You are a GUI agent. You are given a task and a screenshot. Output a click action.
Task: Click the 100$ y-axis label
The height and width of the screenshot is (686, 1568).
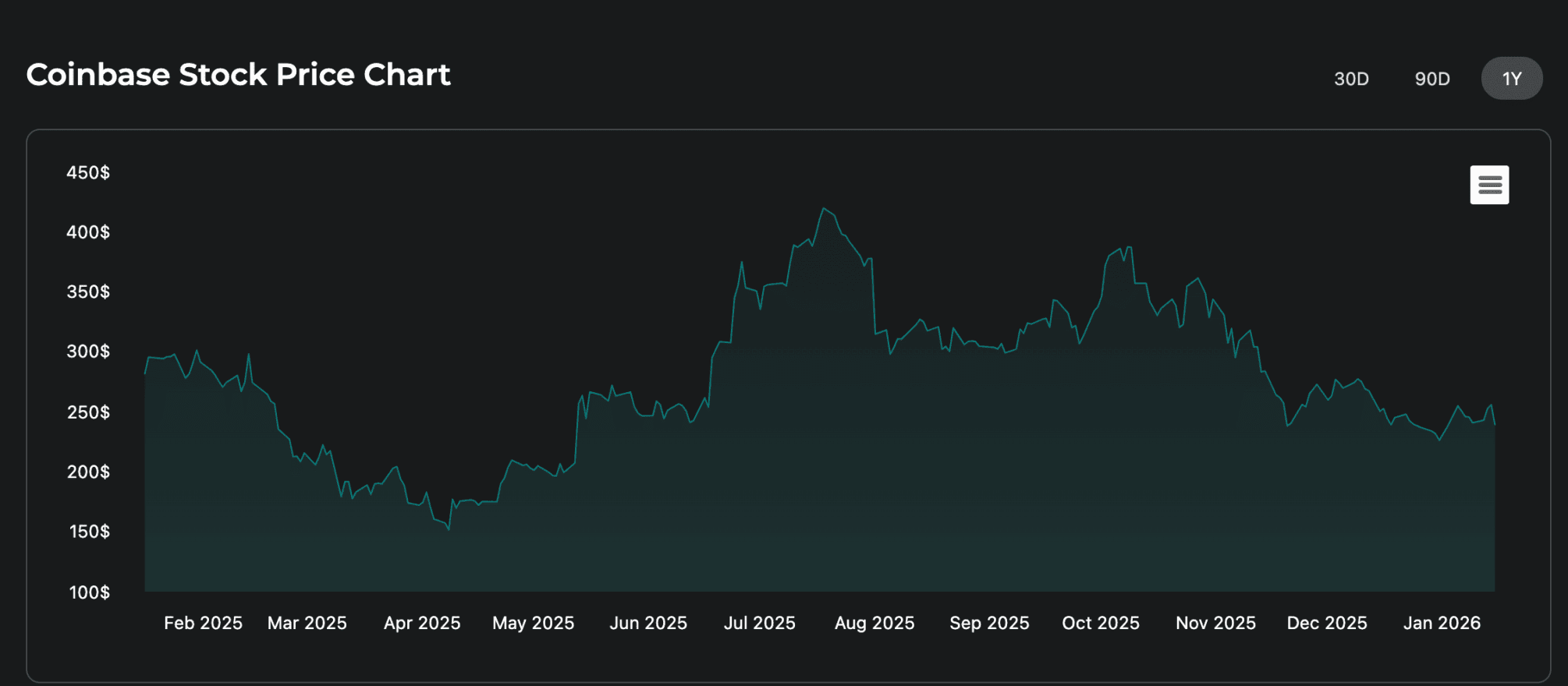pyautogui.click(x=89, y=592)
